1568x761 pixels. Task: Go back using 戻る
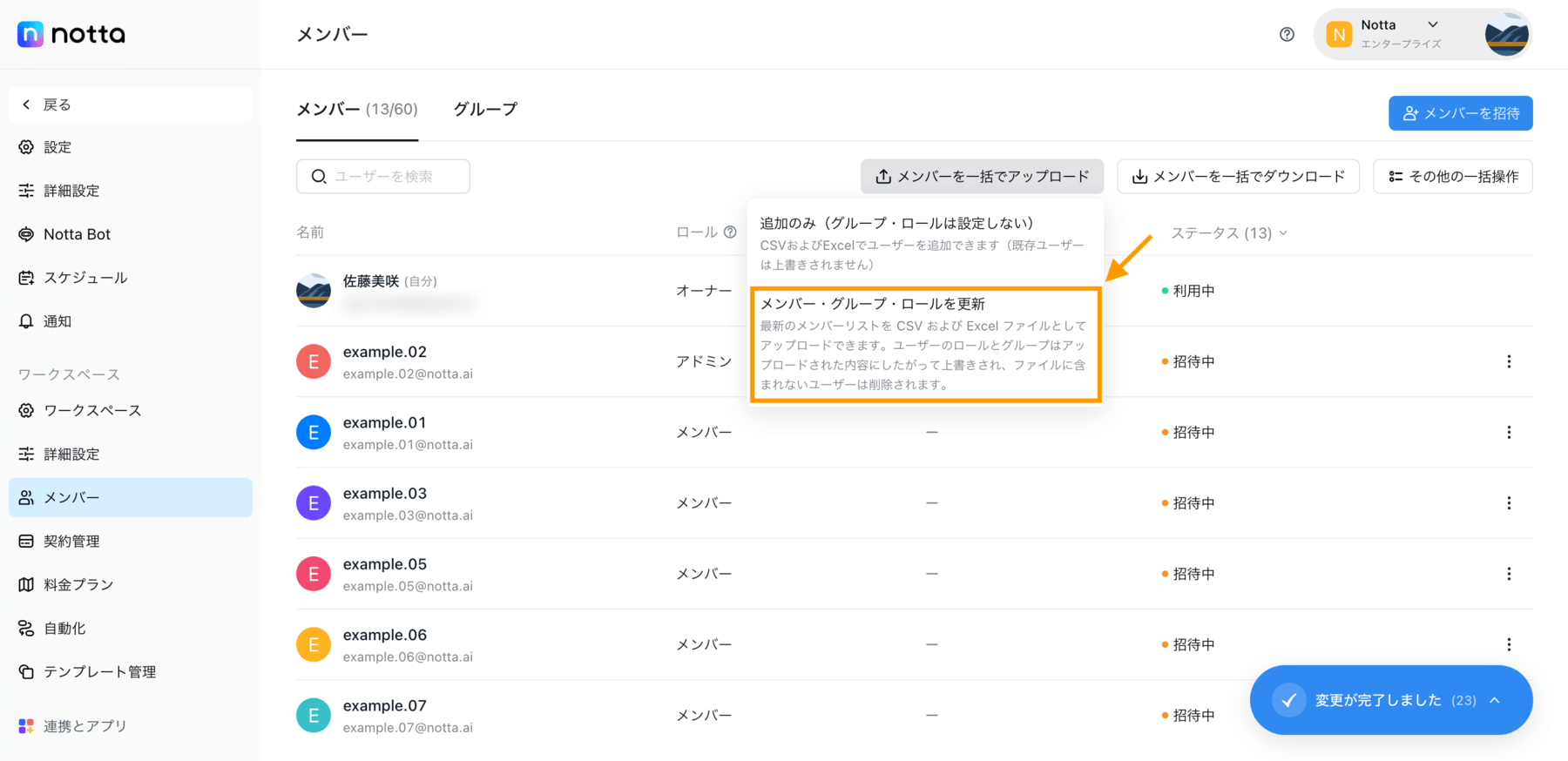click(131, 104)
